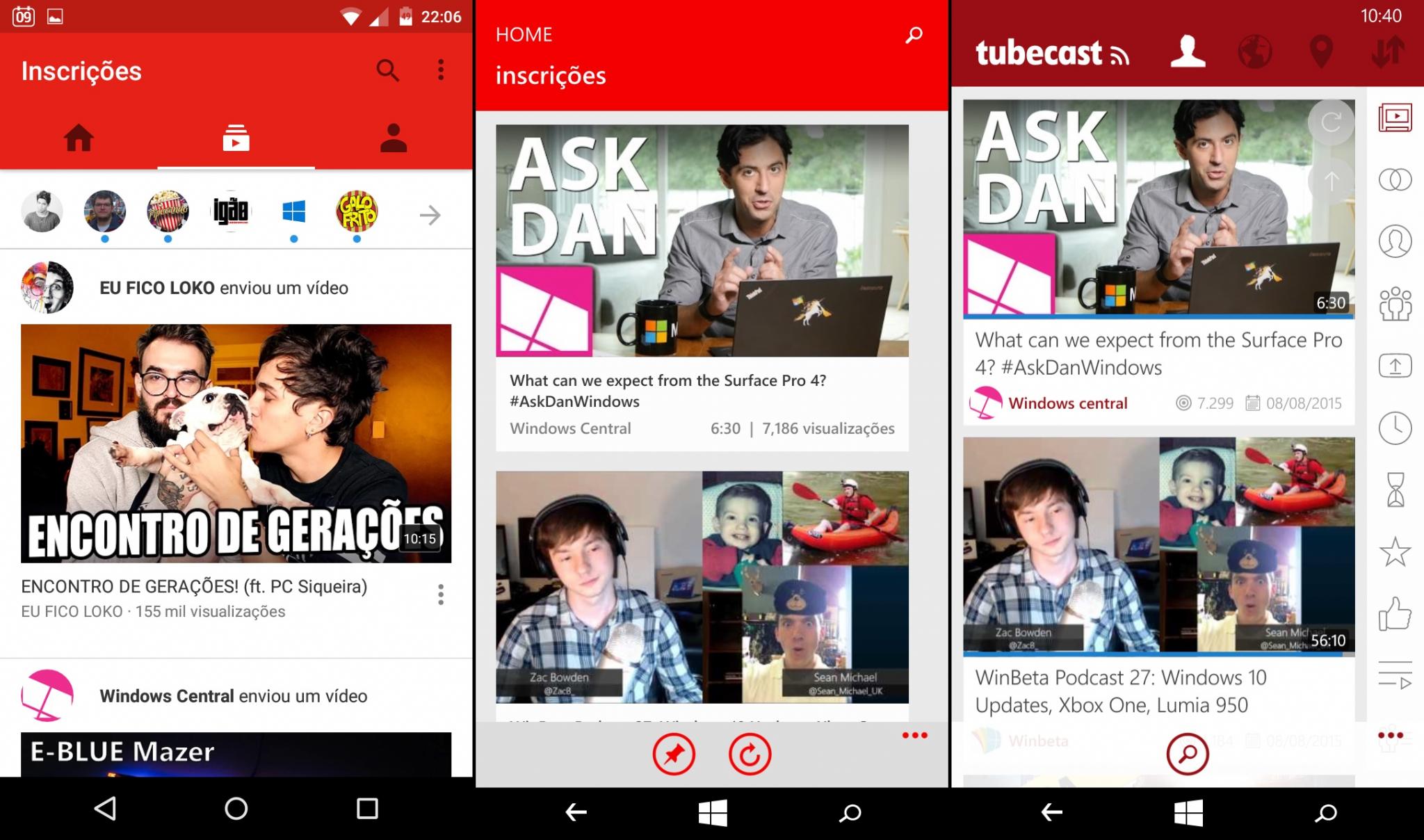Open the ENCONTRO DE GERAÇÕES! (ft. PC Siqueira) title

click(194, 586)
